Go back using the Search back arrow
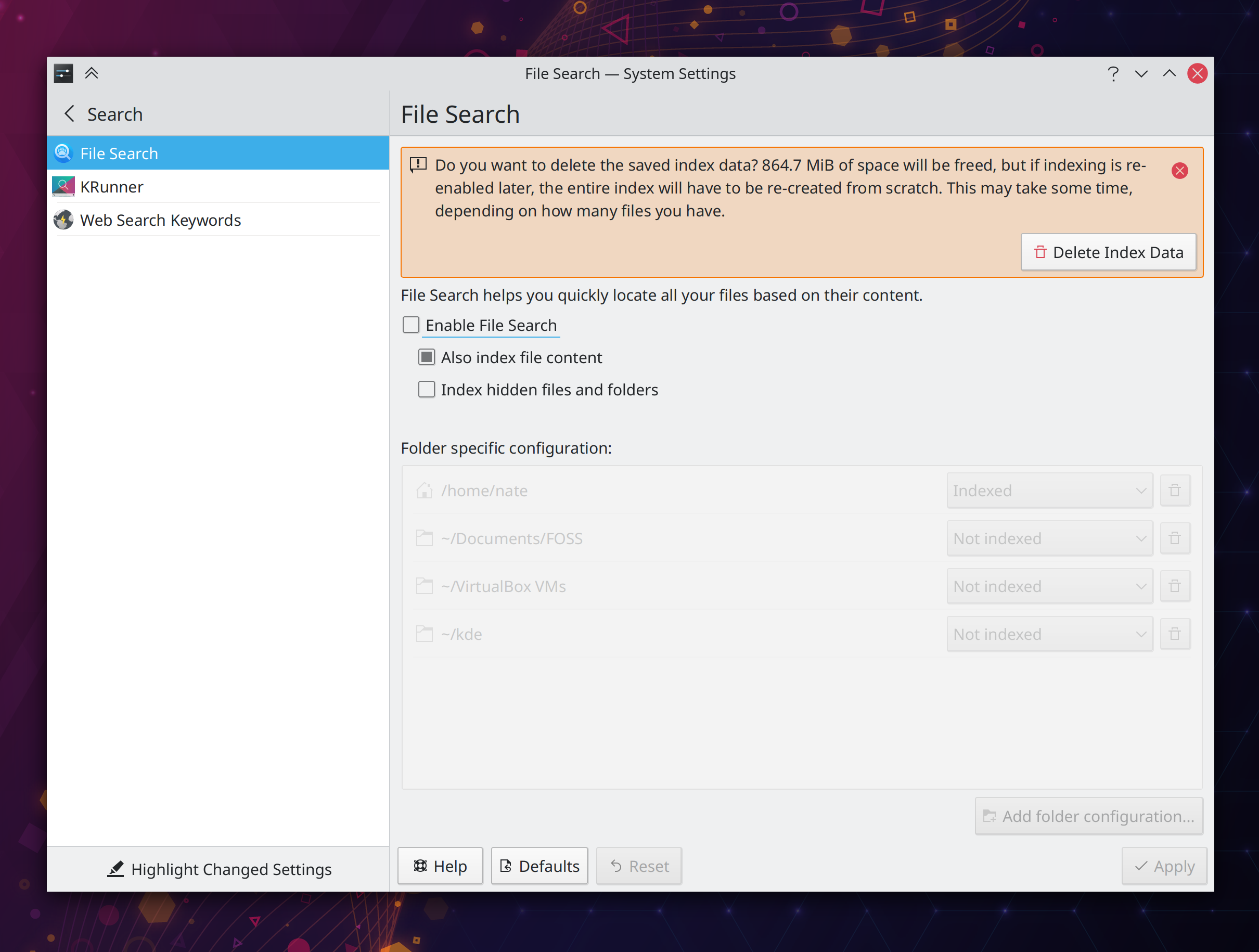 pos(70,114)
